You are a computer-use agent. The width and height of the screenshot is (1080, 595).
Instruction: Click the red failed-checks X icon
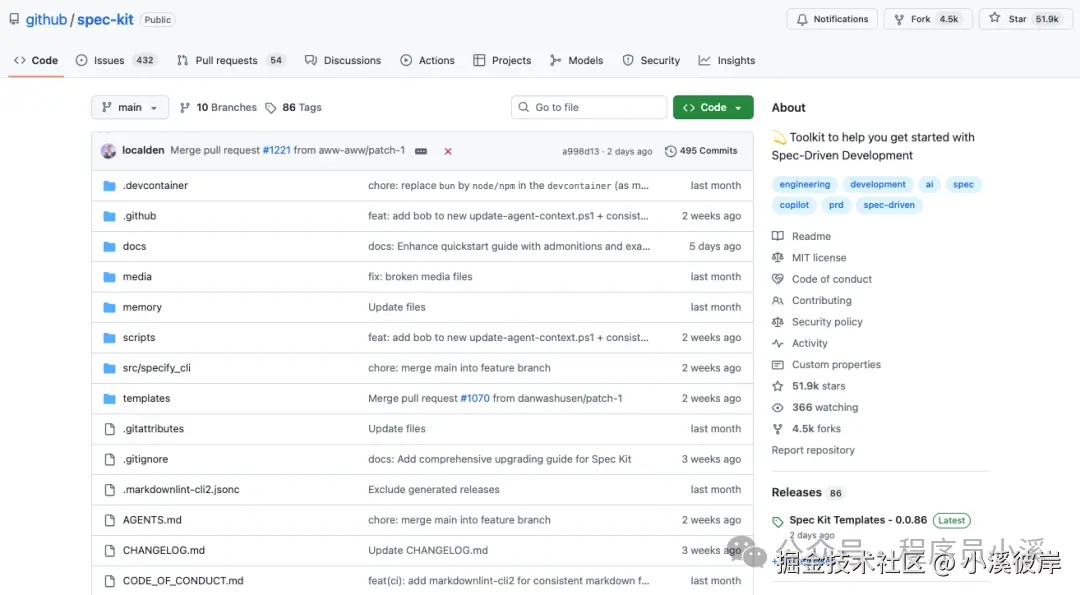point(448,151)
